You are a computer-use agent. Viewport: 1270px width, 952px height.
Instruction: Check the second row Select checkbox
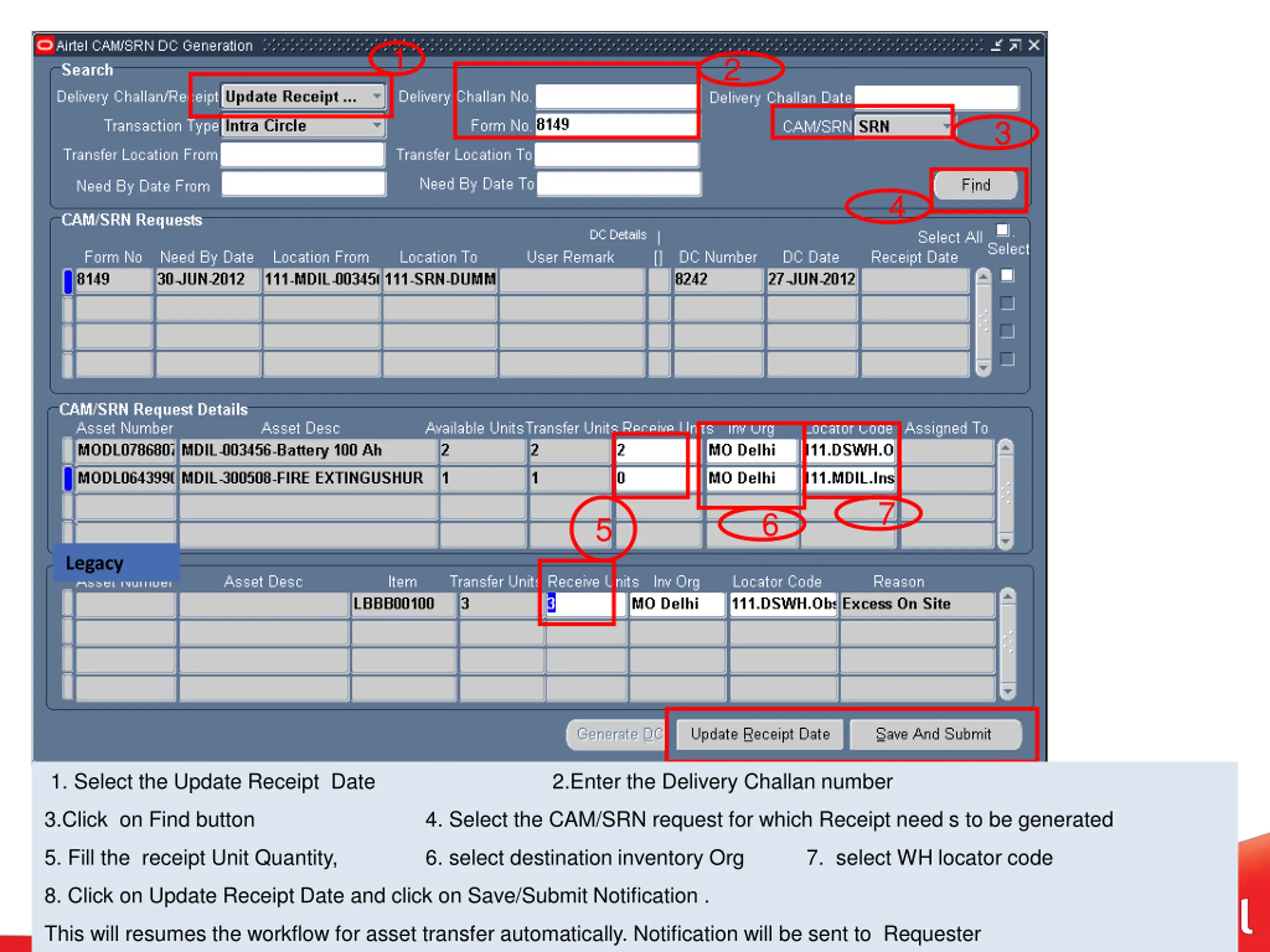pyautogui.click(x=1007, y=303)
